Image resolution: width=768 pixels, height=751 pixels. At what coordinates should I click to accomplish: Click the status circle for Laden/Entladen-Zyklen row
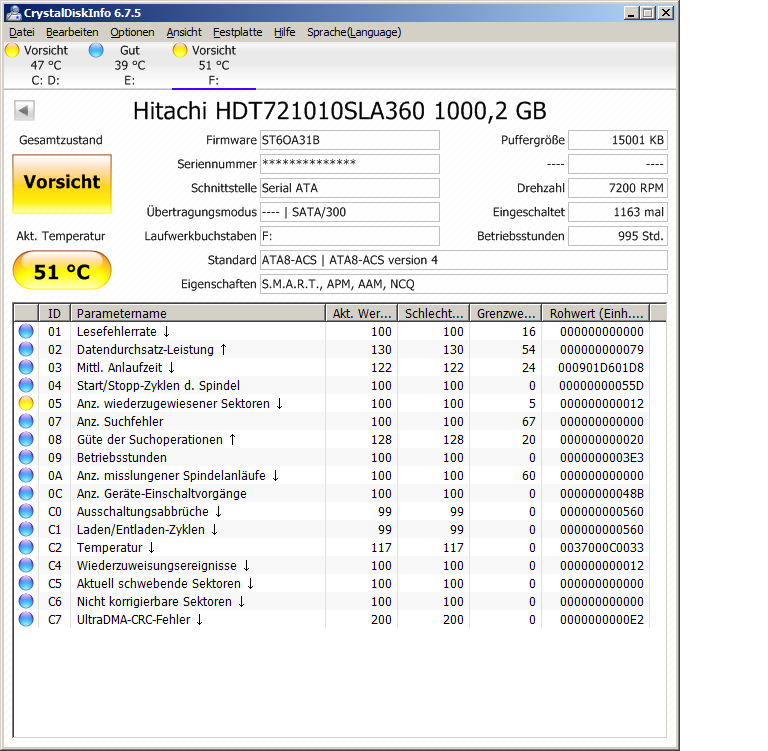click(x=26, y=530)
